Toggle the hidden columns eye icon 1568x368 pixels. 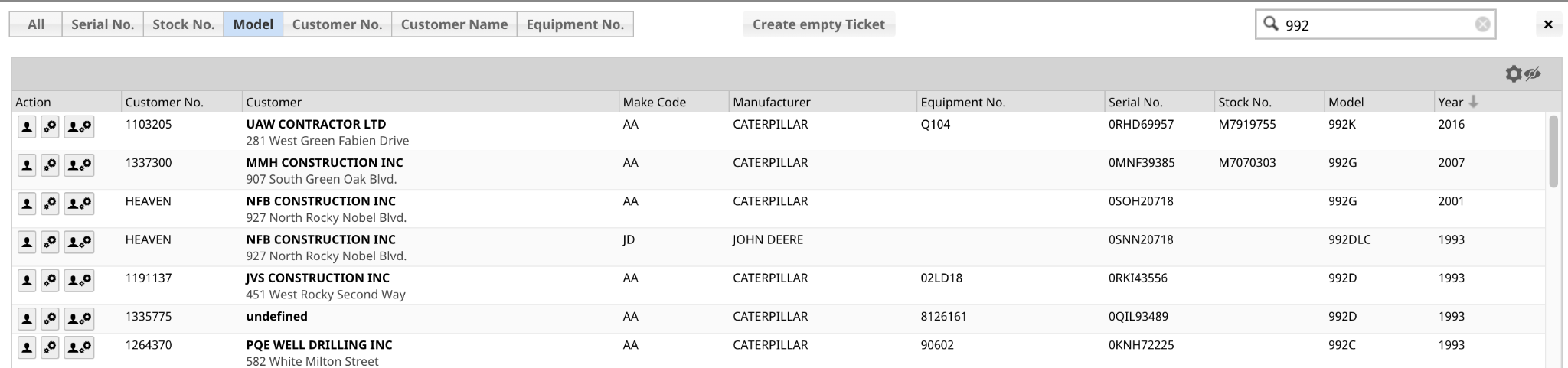point(1532,74)
